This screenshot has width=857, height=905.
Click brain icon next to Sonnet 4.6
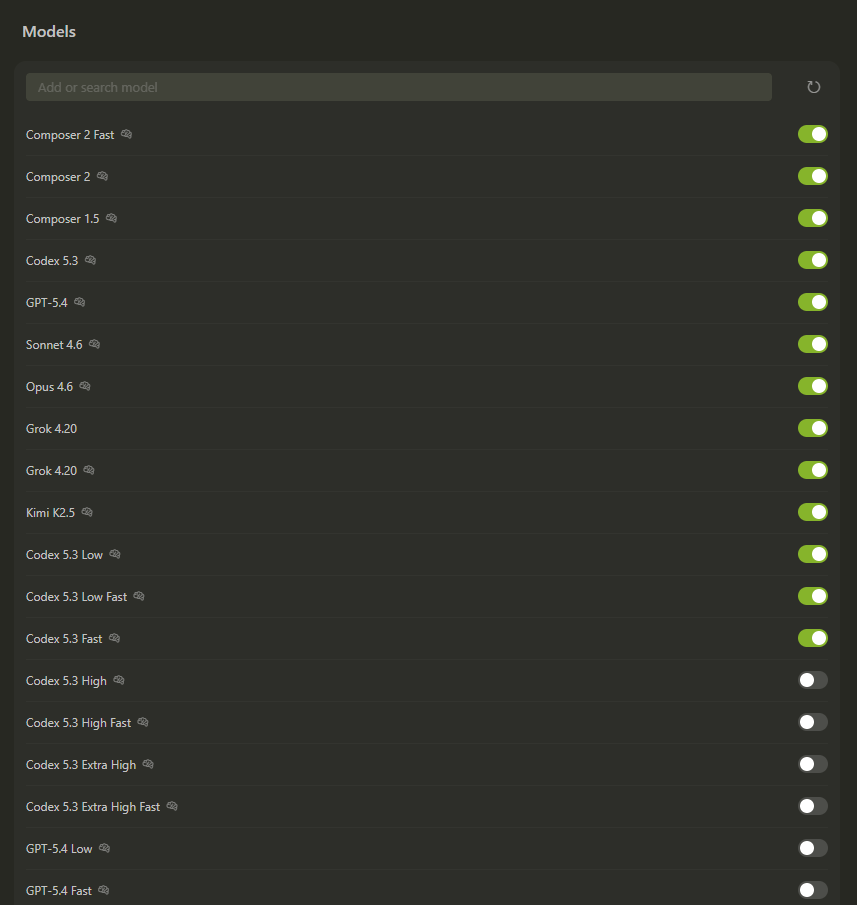[x=95, y=344]
